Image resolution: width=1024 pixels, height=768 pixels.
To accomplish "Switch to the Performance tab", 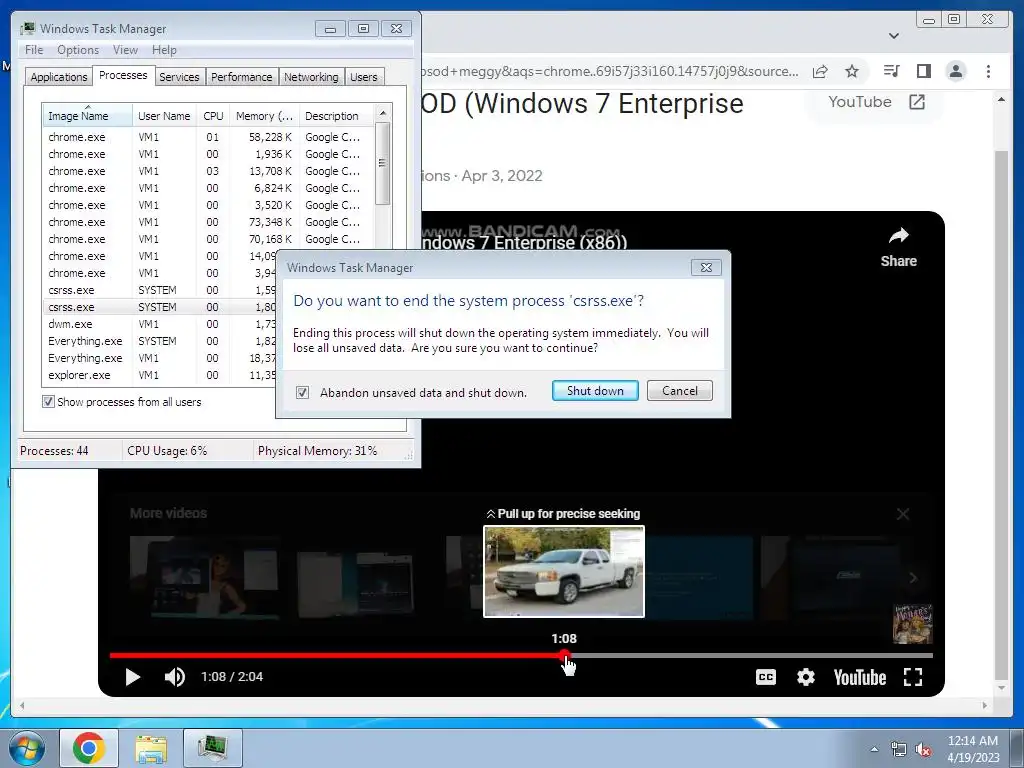I will pos(242,77).
